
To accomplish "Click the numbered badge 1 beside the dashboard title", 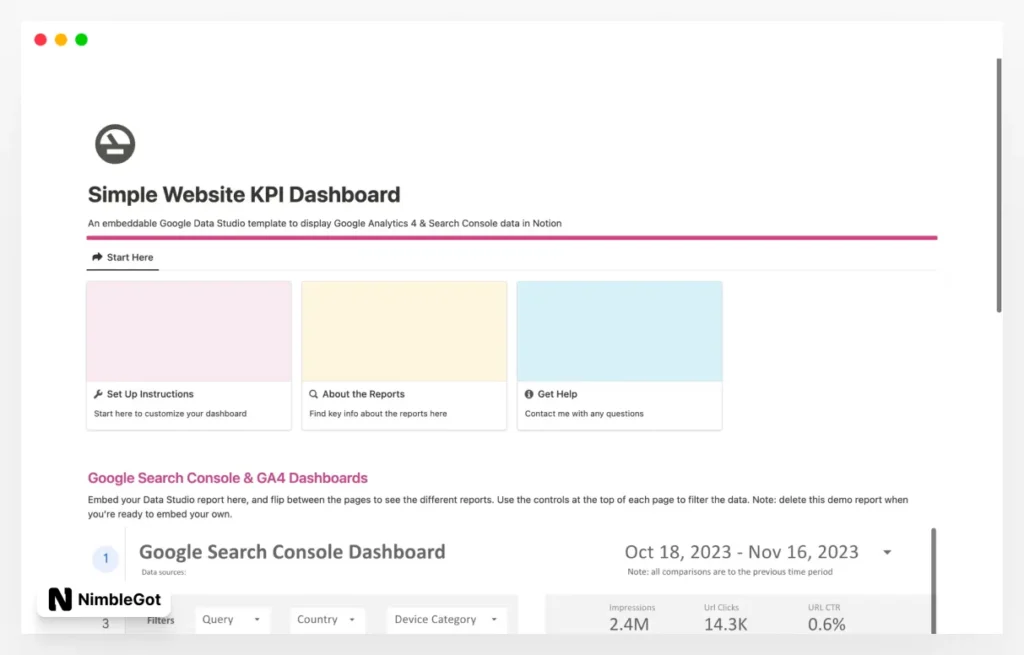I will click(105, 559).
